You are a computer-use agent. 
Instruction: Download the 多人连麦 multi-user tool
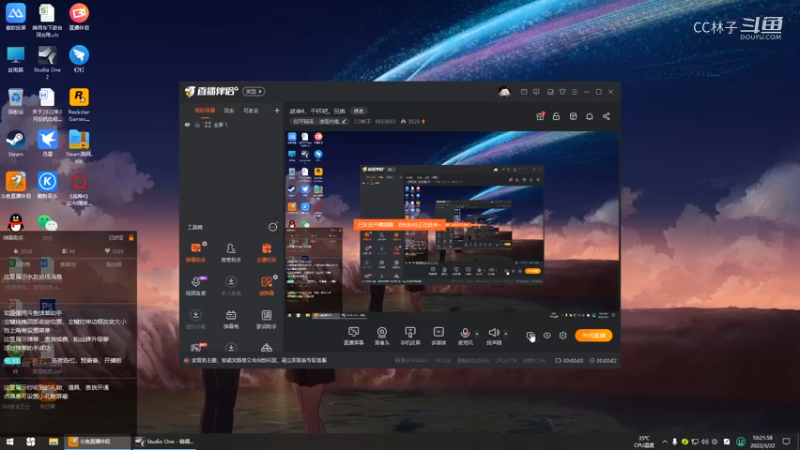[x=231, y=286]
